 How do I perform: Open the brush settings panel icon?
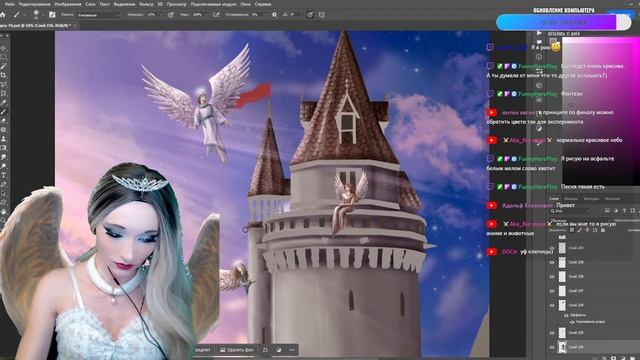click(x=52, y=15)
